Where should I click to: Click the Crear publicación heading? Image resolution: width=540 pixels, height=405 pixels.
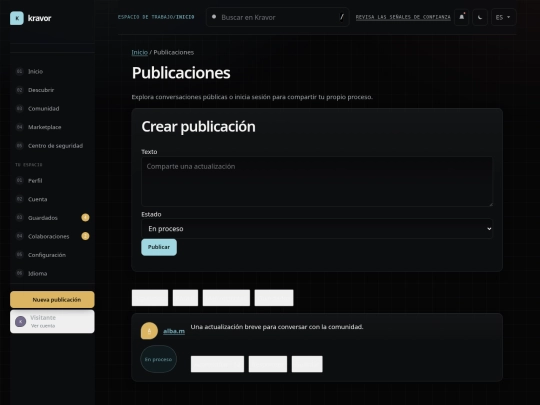[199, 126]
